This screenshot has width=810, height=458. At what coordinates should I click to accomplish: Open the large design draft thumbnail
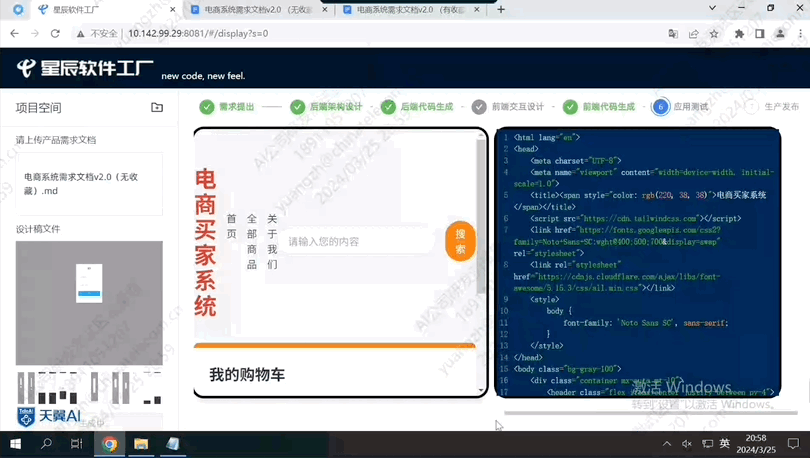coord(89,303)
